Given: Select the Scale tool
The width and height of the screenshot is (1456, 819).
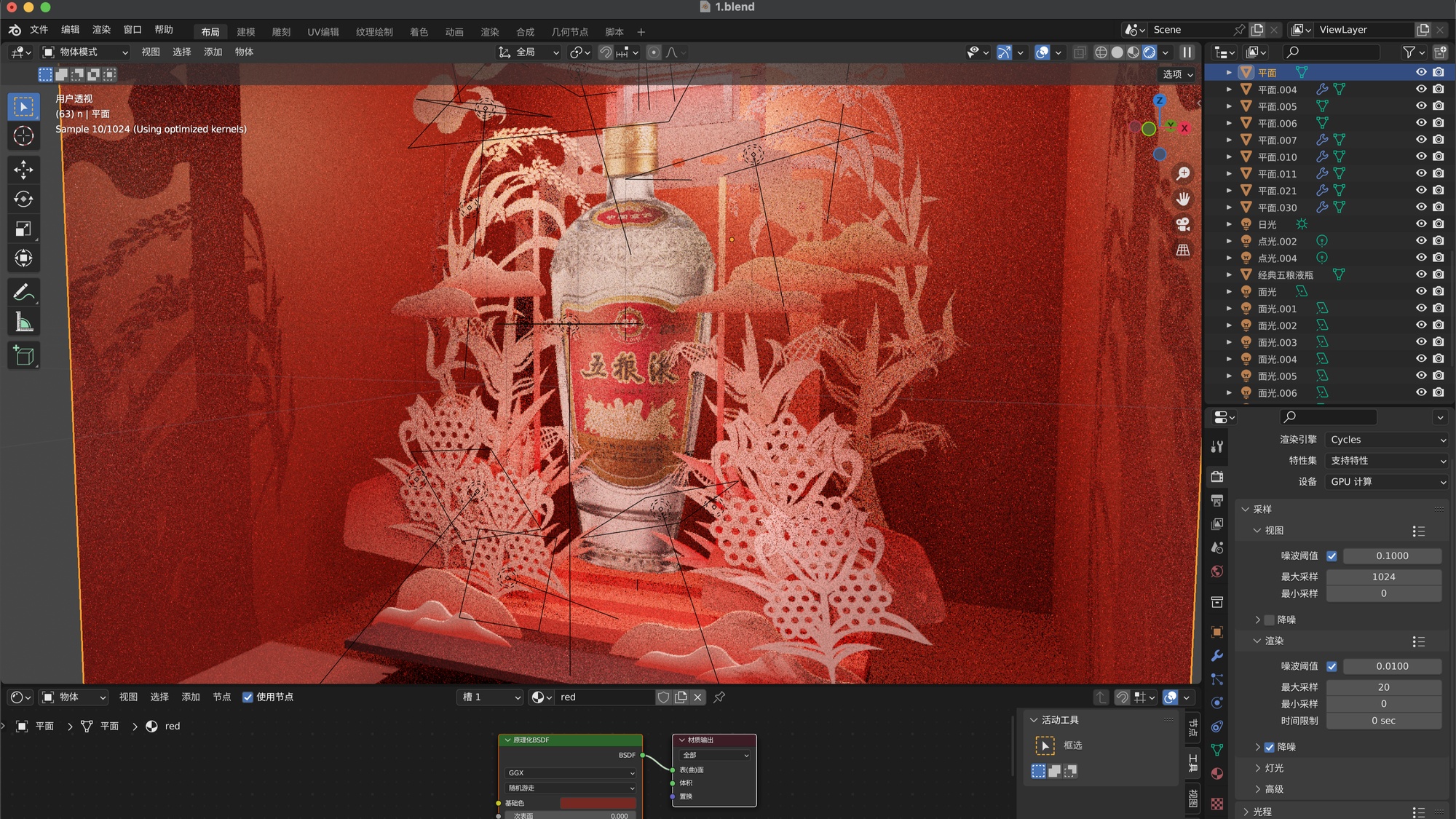Looking at the screenshot, I should (x=23, y=229).
